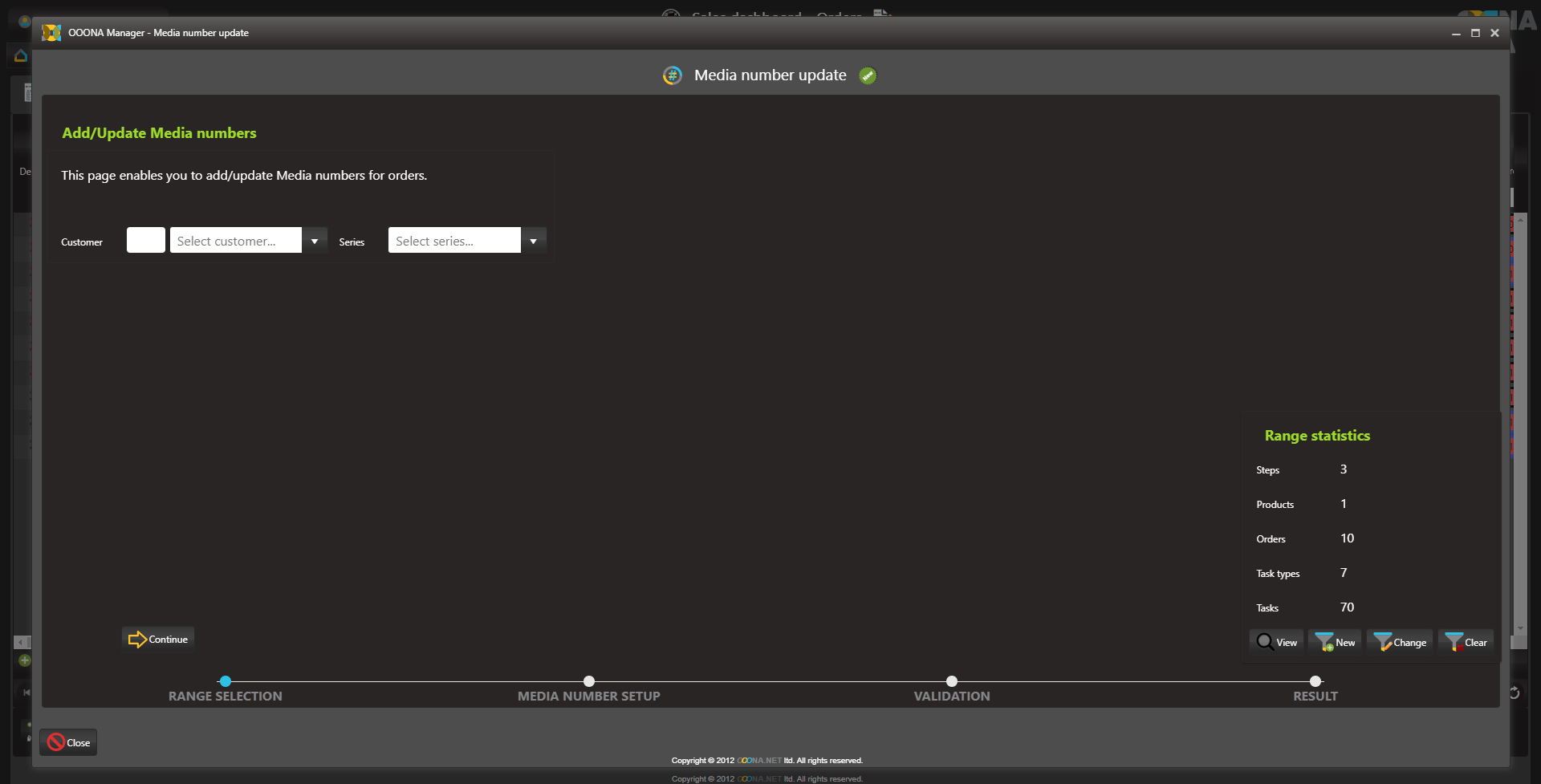This screenshot has height=784, width=1541.
Task: Create a New range filter
Action: (x=1335, y=642)
